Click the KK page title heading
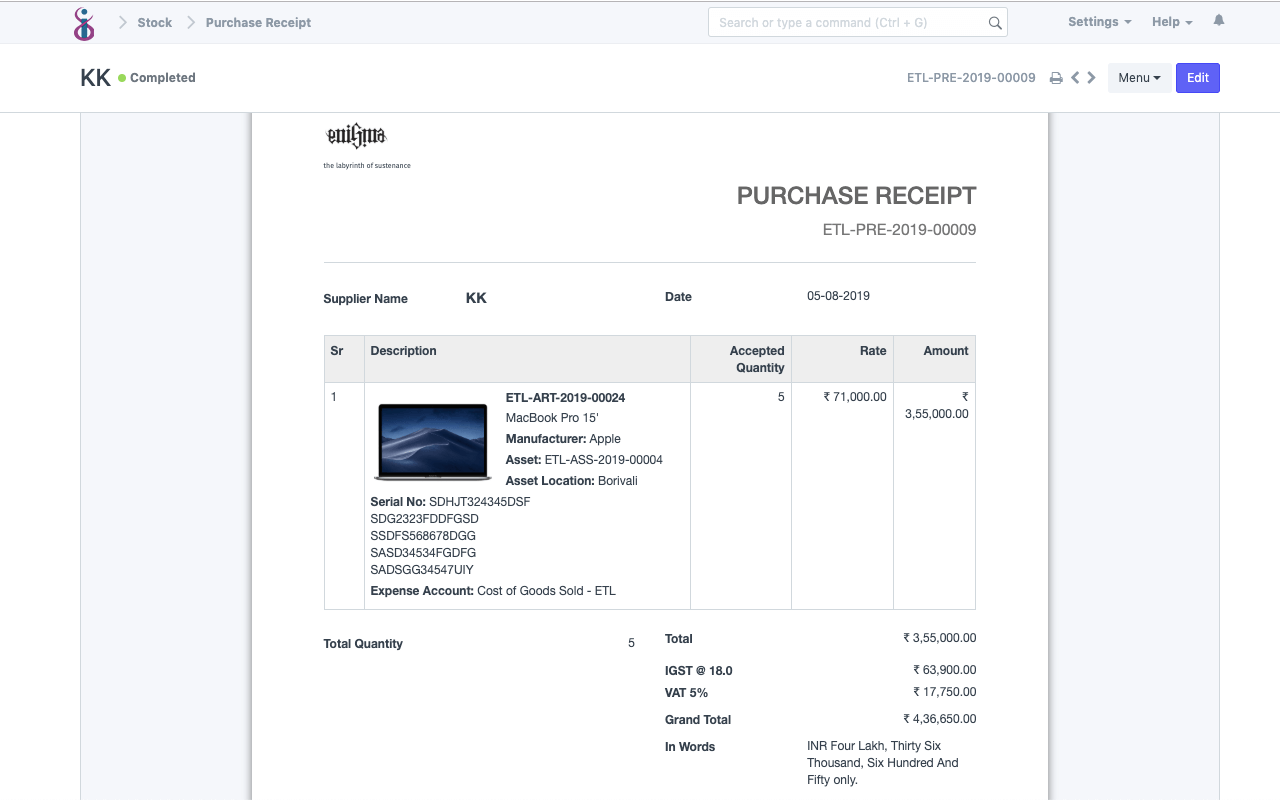 [95, 77]
